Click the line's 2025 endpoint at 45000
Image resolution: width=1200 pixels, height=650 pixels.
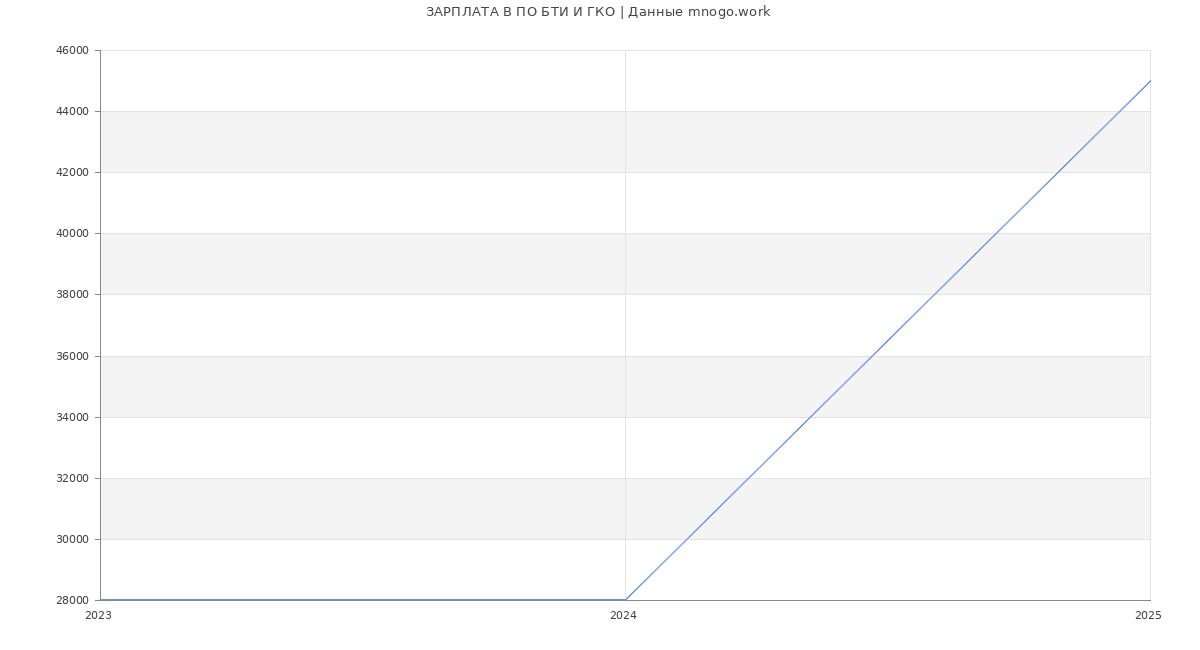click(x=1150, y=81)
